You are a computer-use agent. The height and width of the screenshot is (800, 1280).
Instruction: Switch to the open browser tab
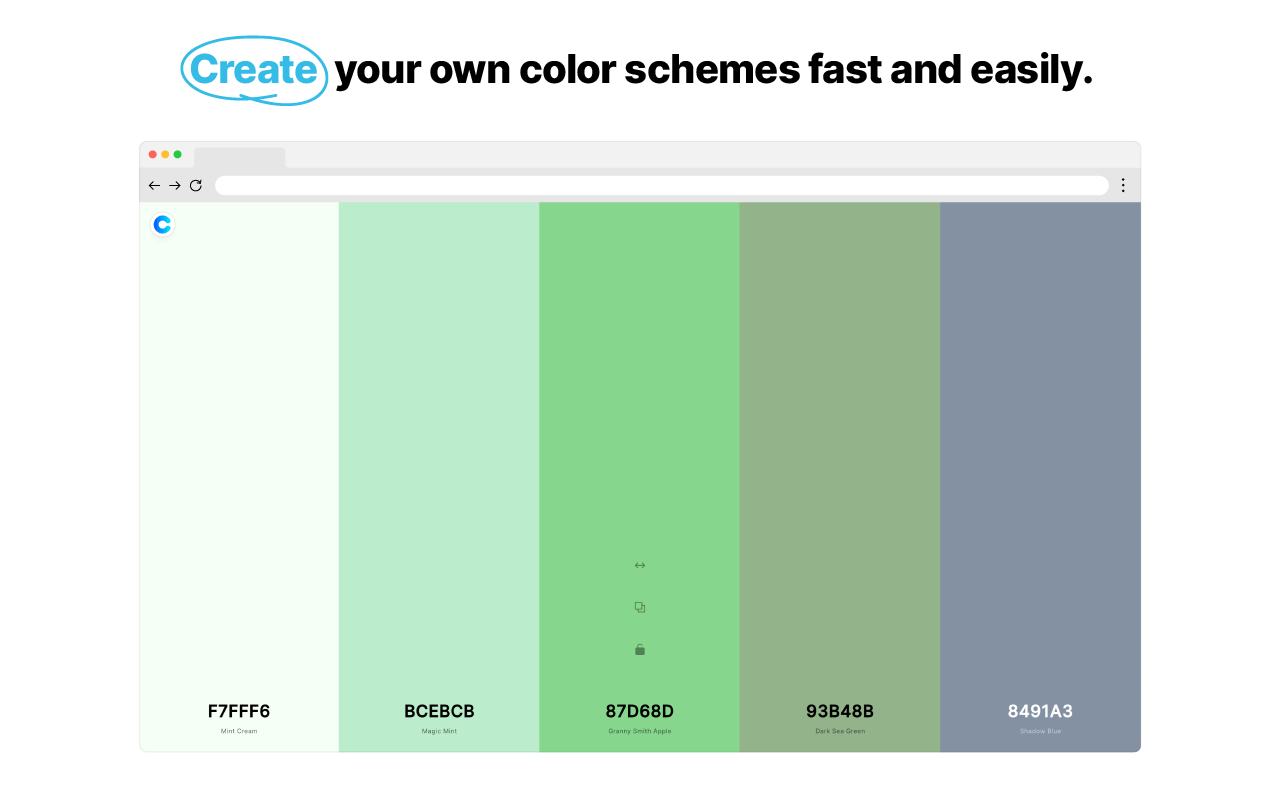[239, 157]
